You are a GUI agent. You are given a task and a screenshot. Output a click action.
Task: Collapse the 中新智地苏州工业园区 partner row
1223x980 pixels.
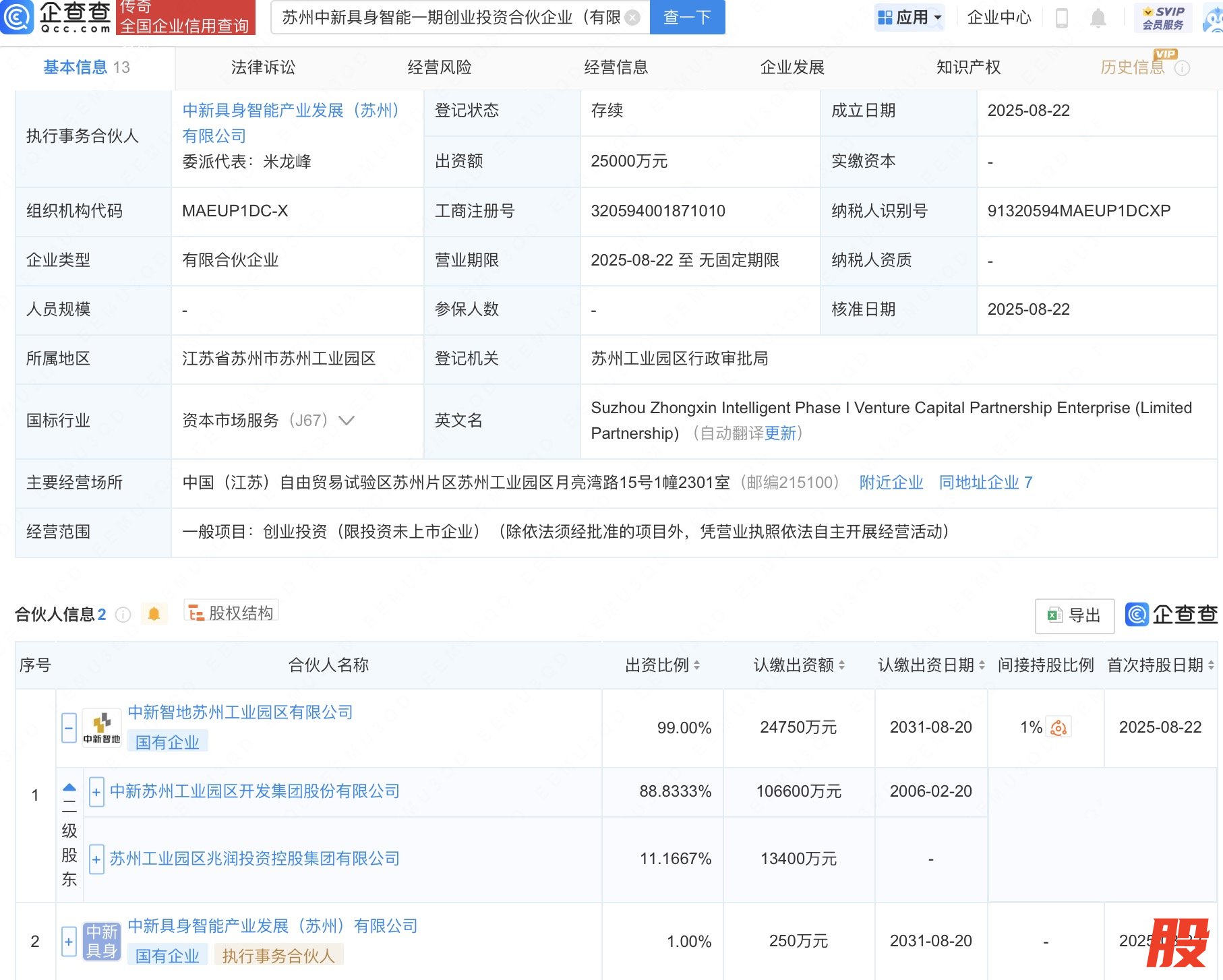[x=69, y=728]
